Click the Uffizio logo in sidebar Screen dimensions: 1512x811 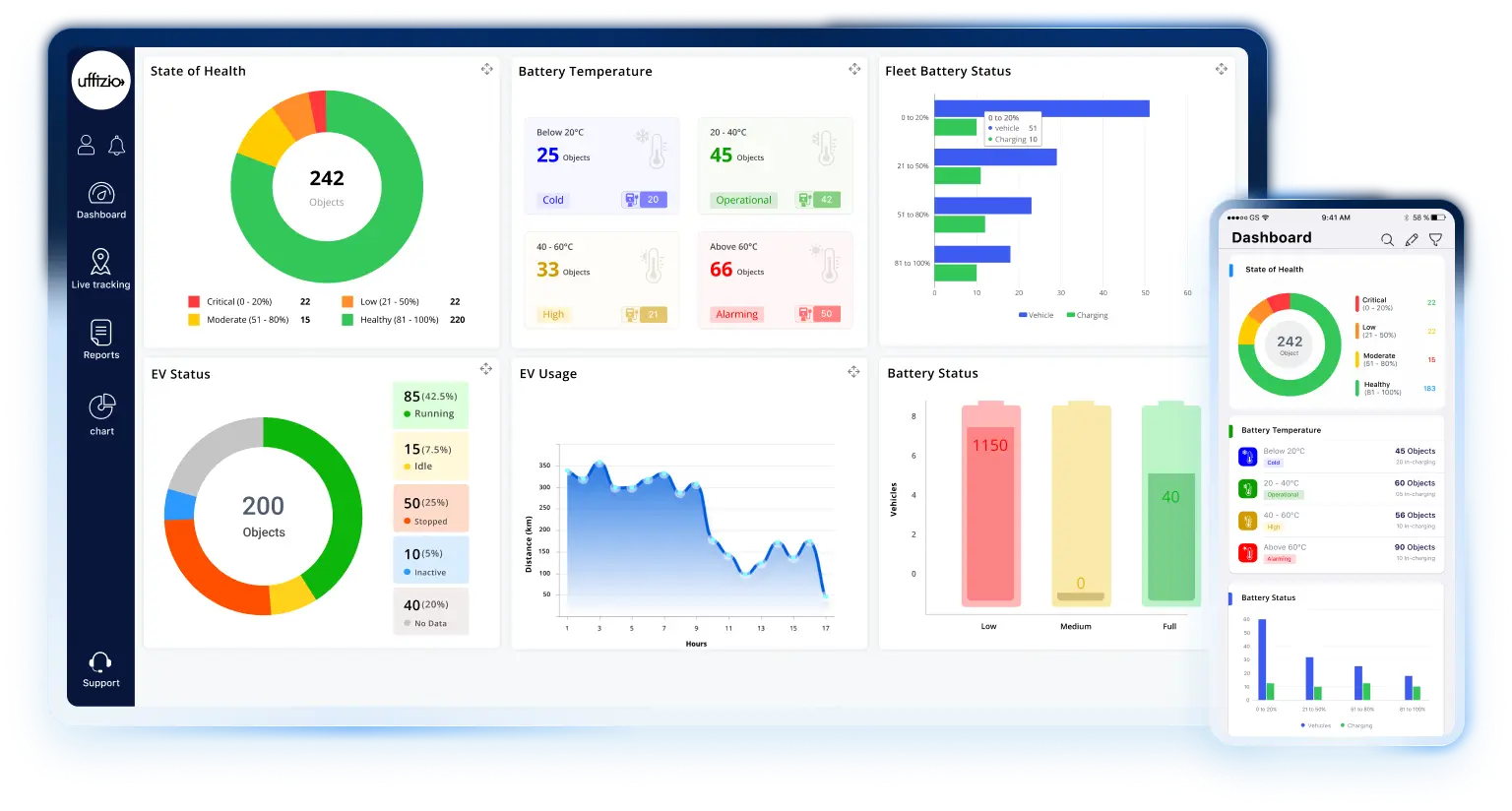tap(100, 81)
